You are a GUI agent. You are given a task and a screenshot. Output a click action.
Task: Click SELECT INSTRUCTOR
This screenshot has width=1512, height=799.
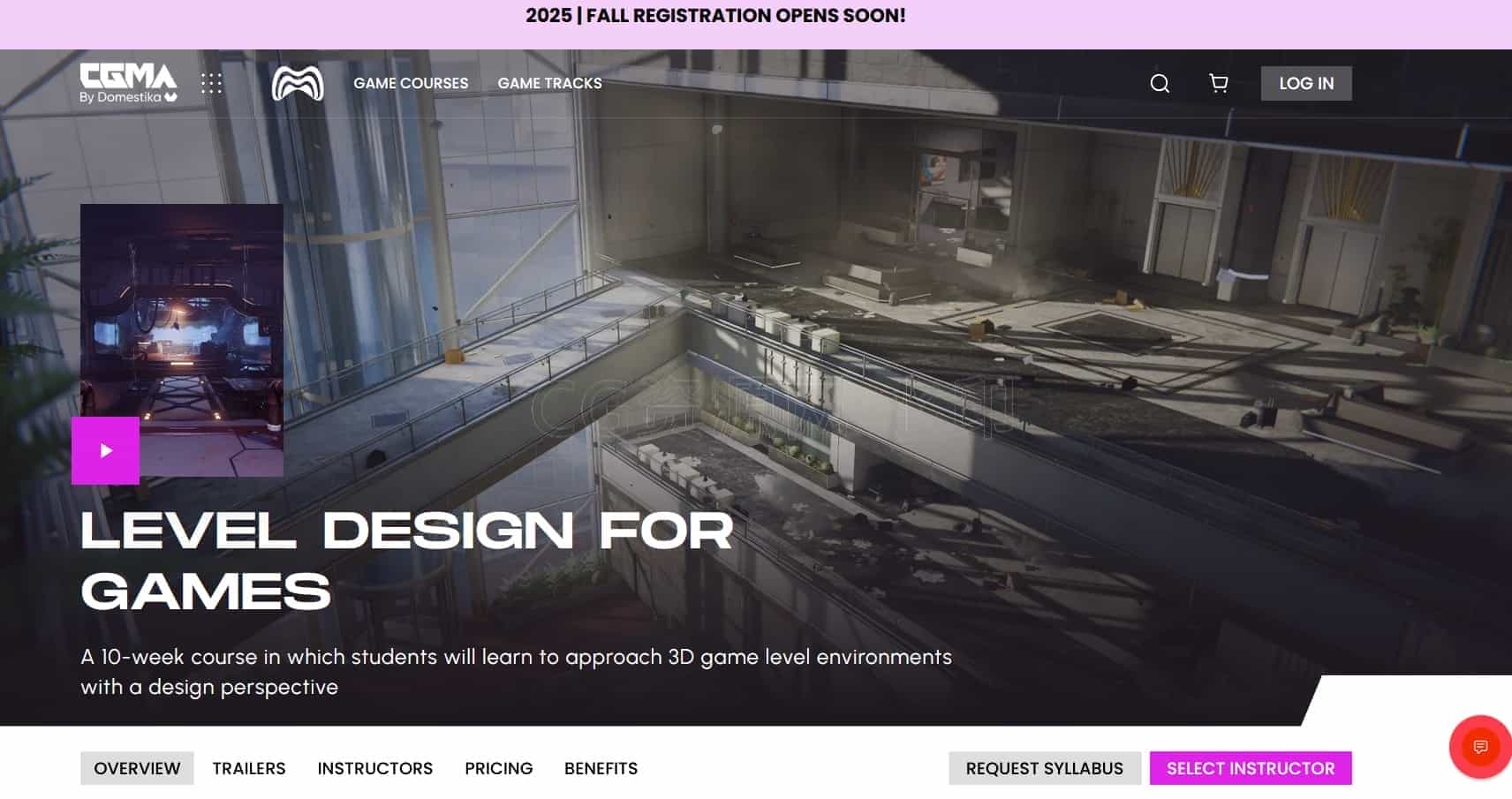coord(1251,768)
